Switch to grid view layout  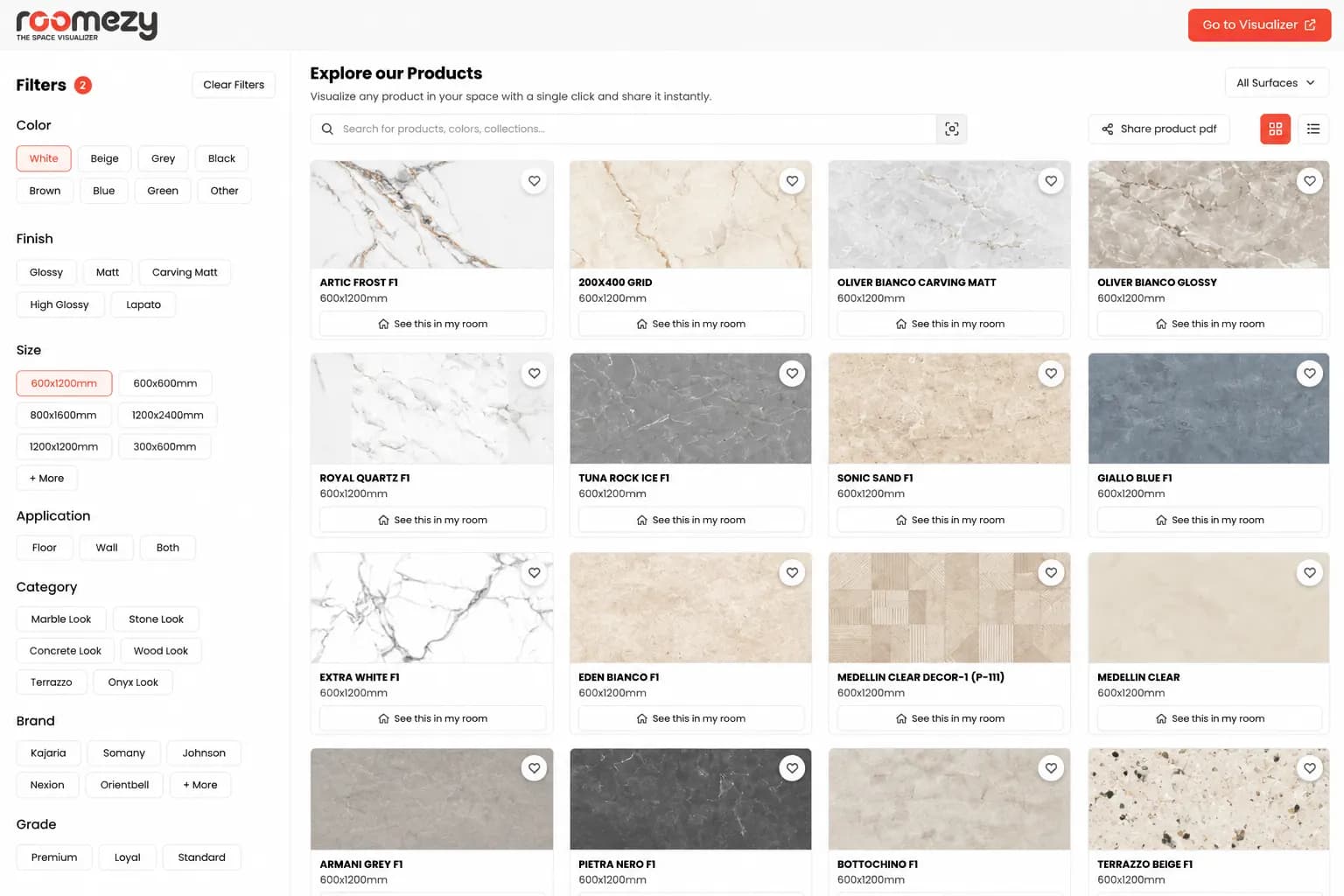coord(1275,129)
